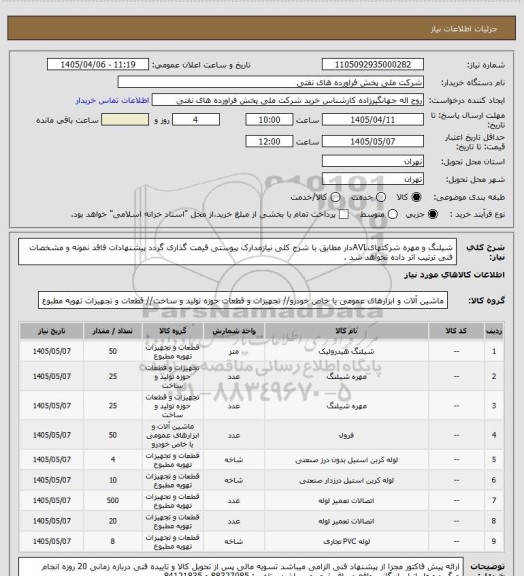The width and height of the screenshot is (524, 576).
Task: Click the item name فرول
Action: (x=346, y=435)
